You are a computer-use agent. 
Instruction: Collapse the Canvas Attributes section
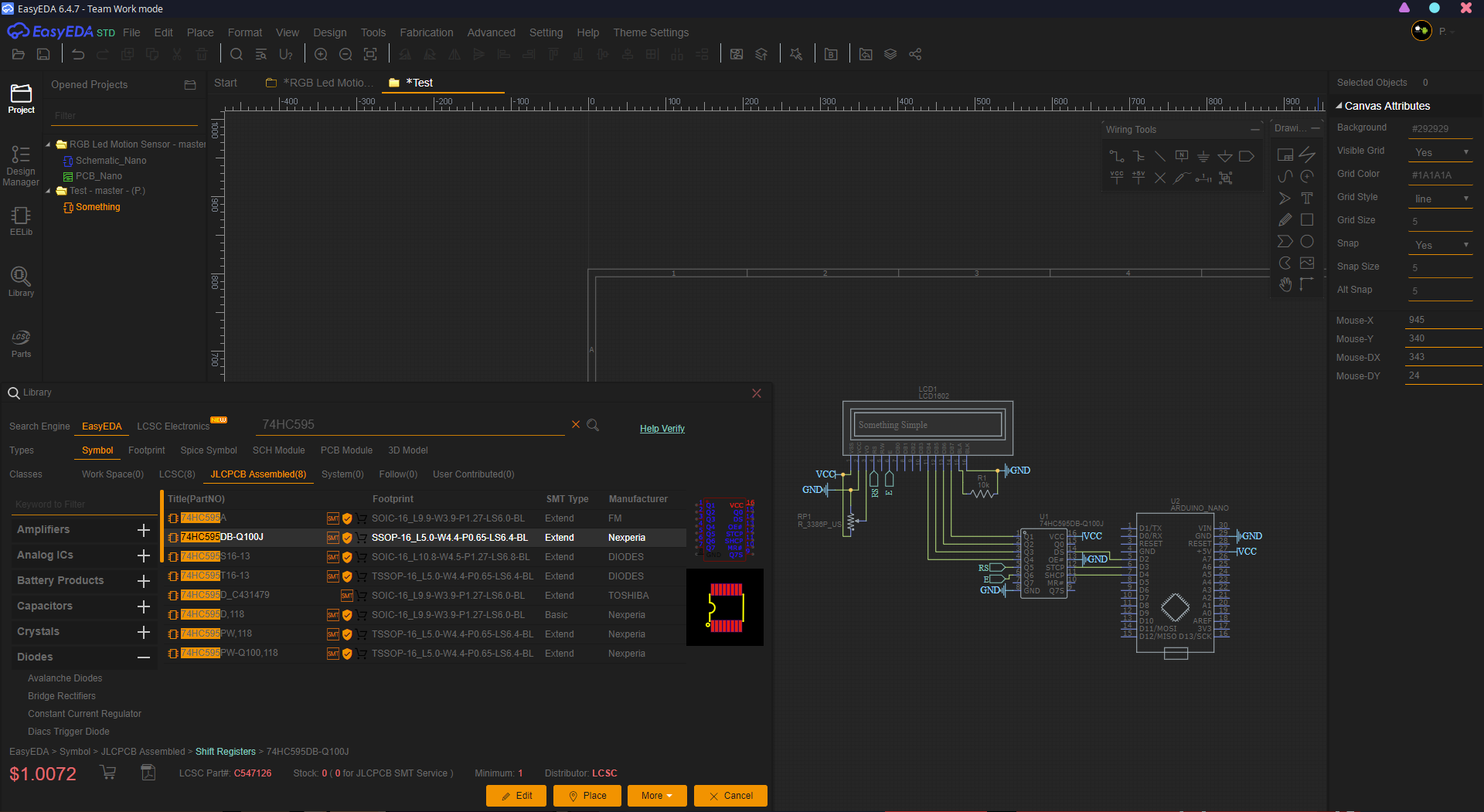tap(1339, 106)
